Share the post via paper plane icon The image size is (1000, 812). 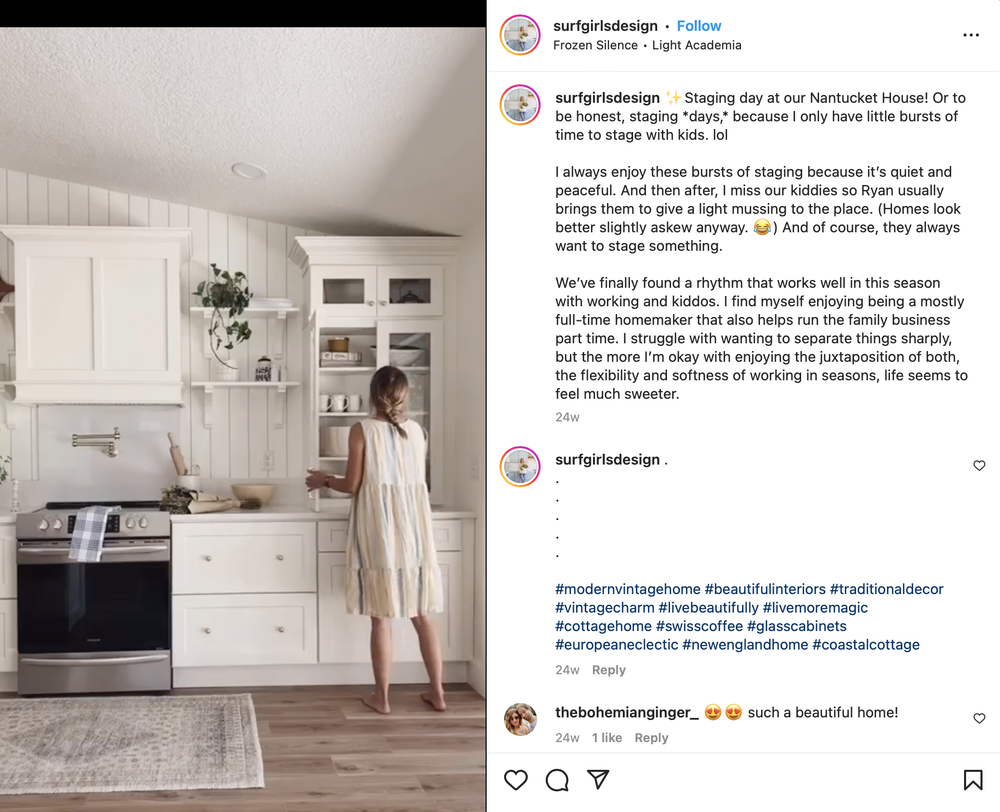[x=598, y=779]
